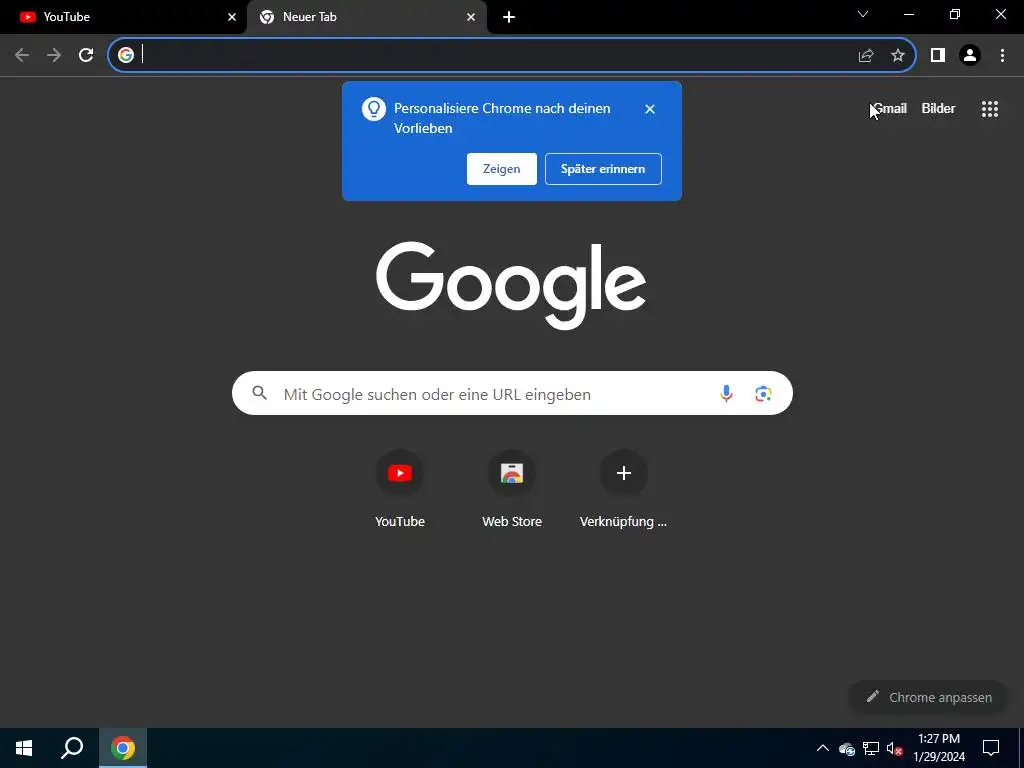
Task: Click Chrome anpassen button
Action: [x=928, y=697]
